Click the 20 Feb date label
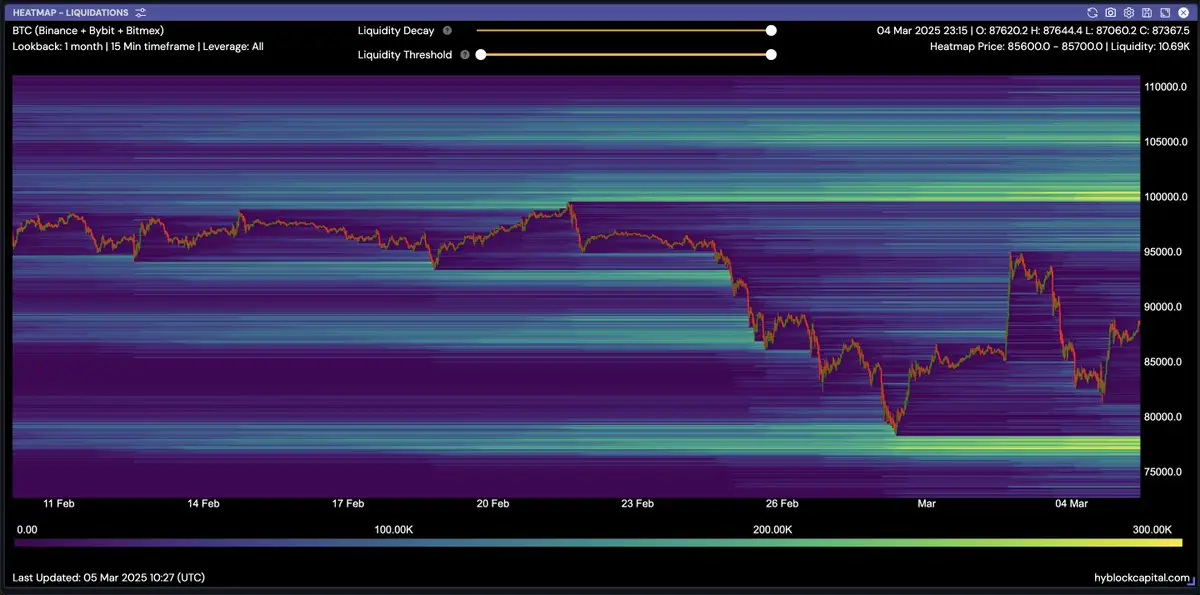Image resolution: width=1200 pixels, height=595 pixels. coord(493,505)
